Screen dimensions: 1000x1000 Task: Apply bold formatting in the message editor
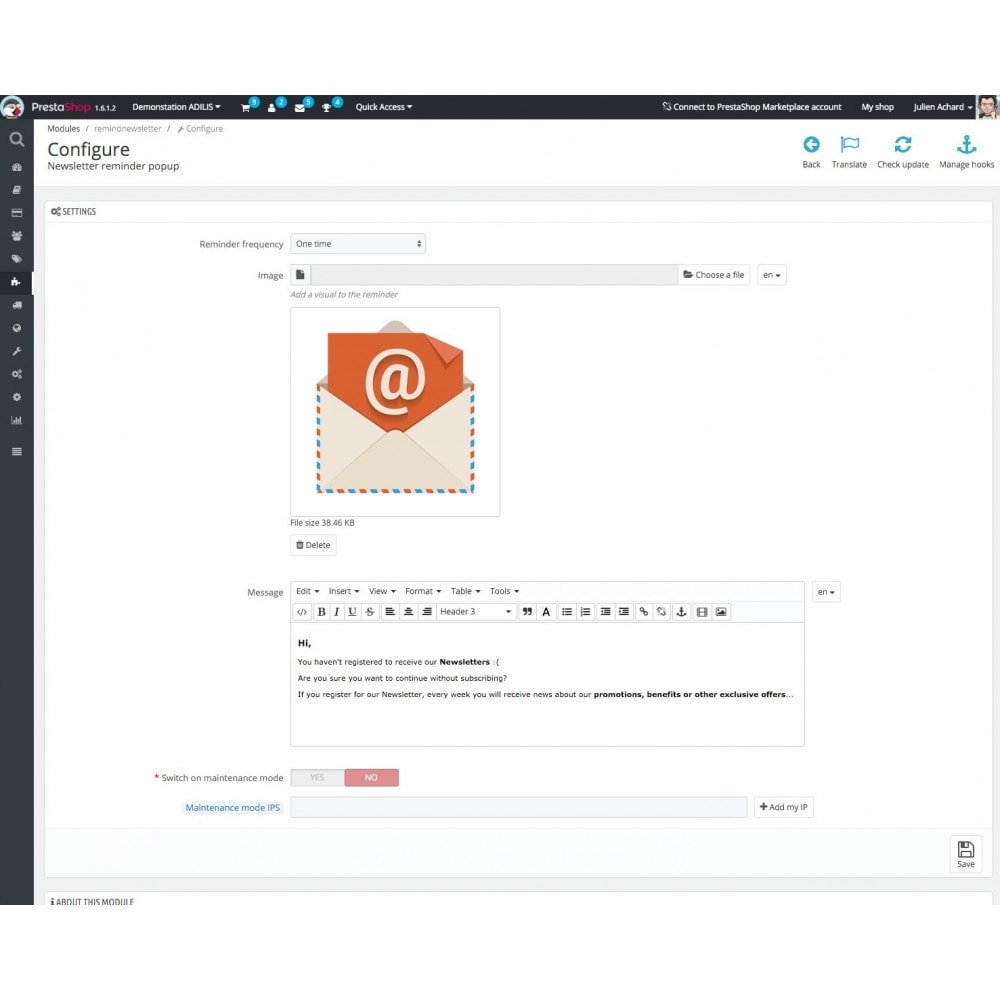[321, 612]
